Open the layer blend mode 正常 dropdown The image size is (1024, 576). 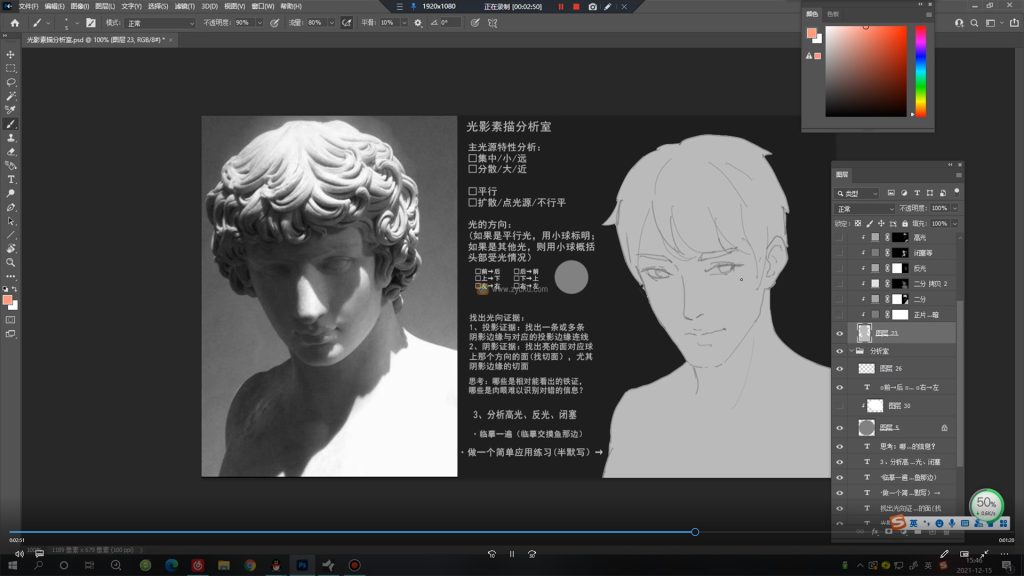pos(865,208)
